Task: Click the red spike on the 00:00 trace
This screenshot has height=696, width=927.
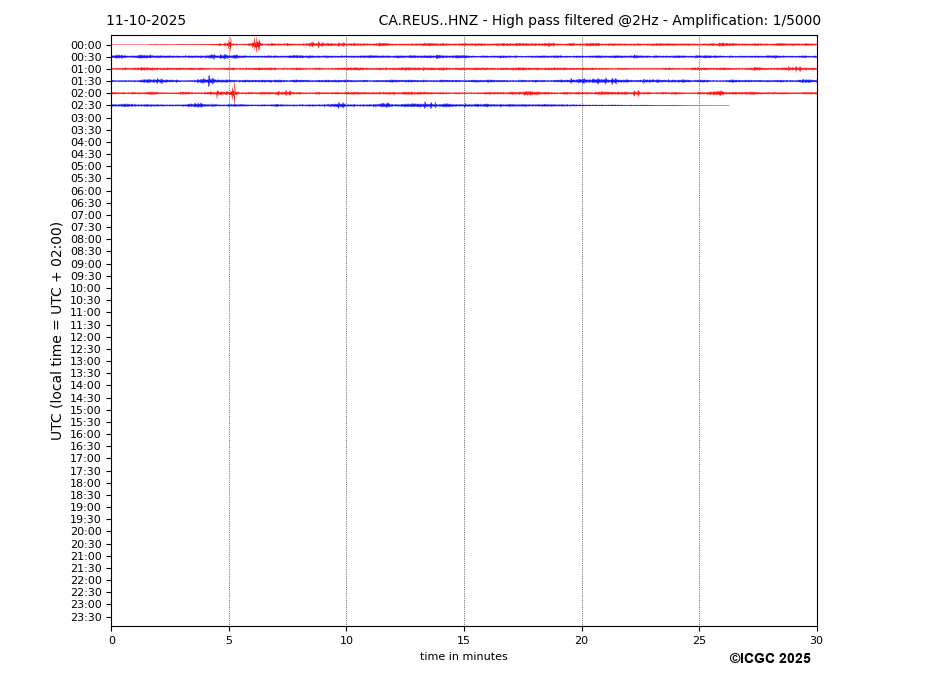Action: 256,44
